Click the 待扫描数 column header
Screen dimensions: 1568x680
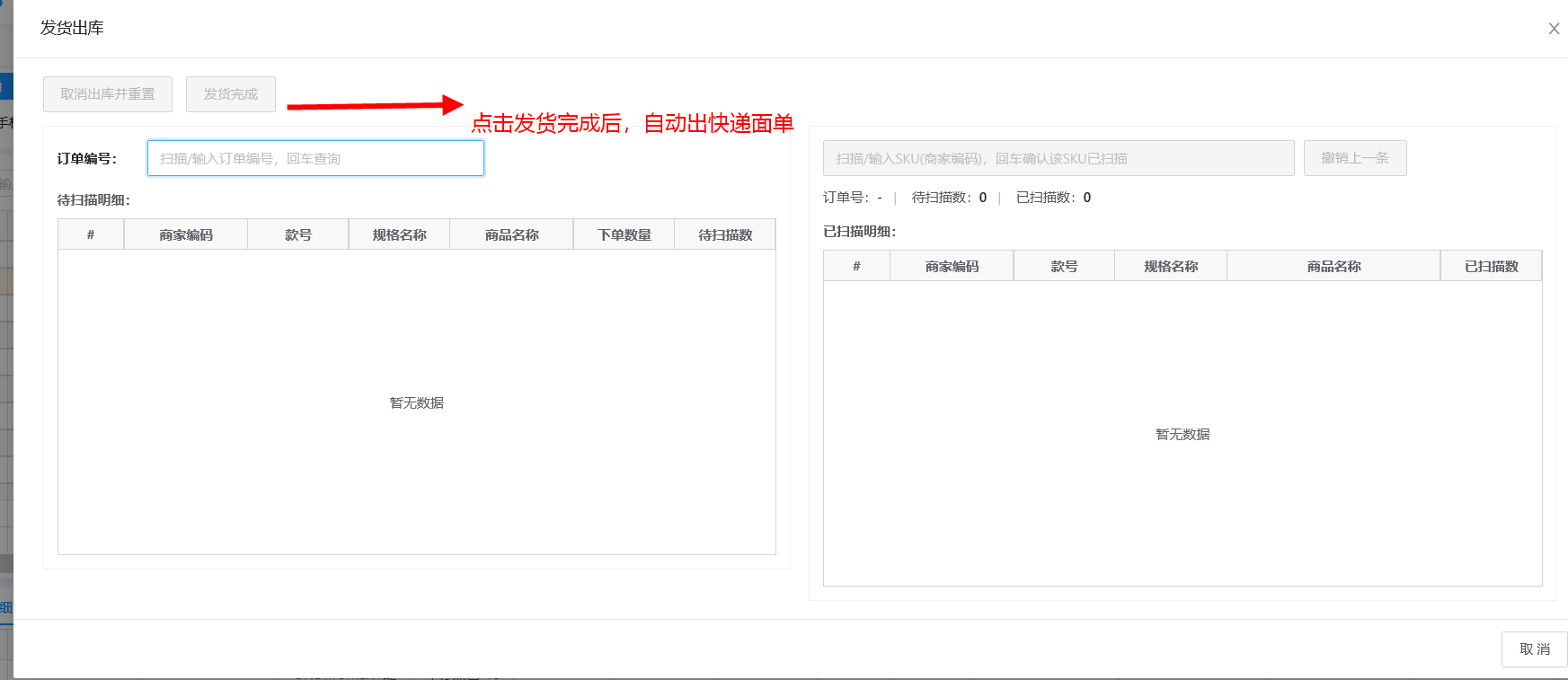coord(725,234)
